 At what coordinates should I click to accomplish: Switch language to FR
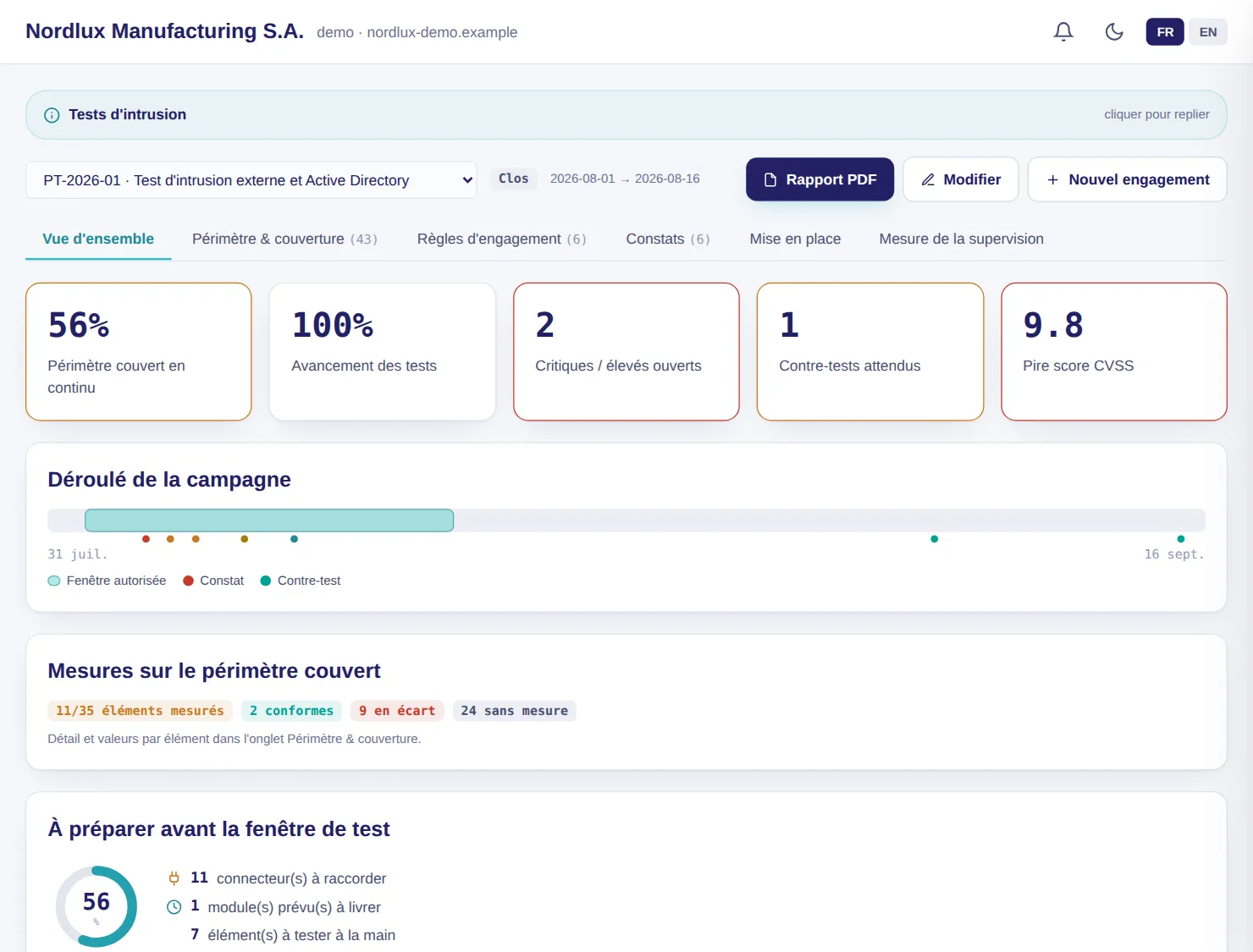click(1165, 32)
